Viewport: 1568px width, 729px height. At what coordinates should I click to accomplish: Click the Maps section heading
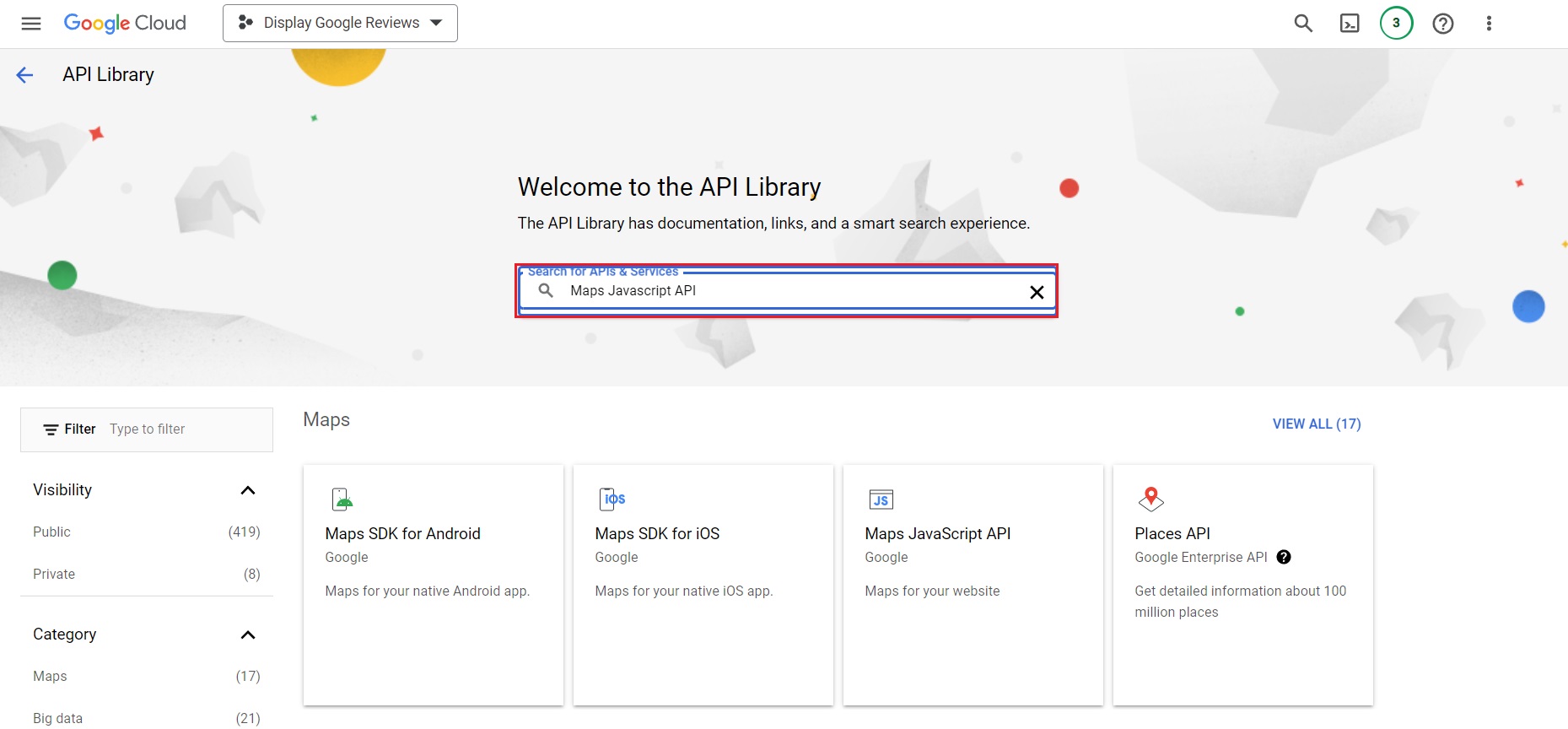pos(326,420)
